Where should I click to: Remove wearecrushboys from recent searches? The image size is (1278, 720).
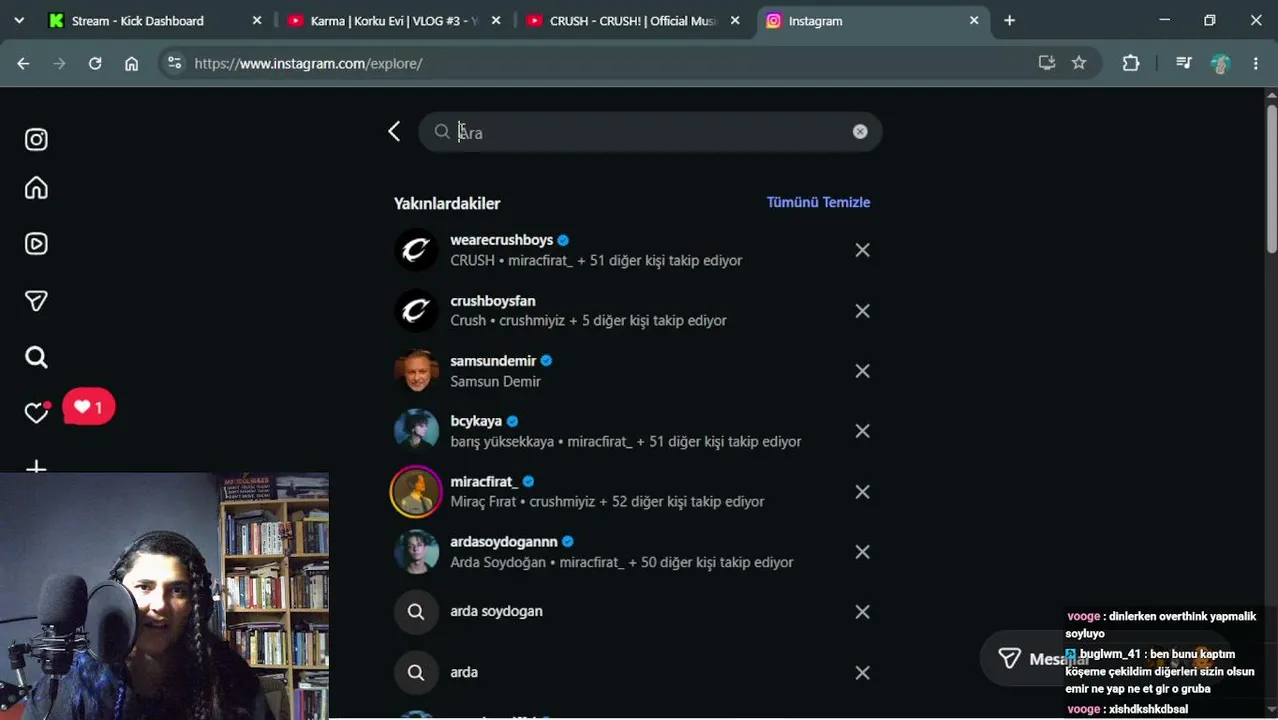click(x=862, y=250)
